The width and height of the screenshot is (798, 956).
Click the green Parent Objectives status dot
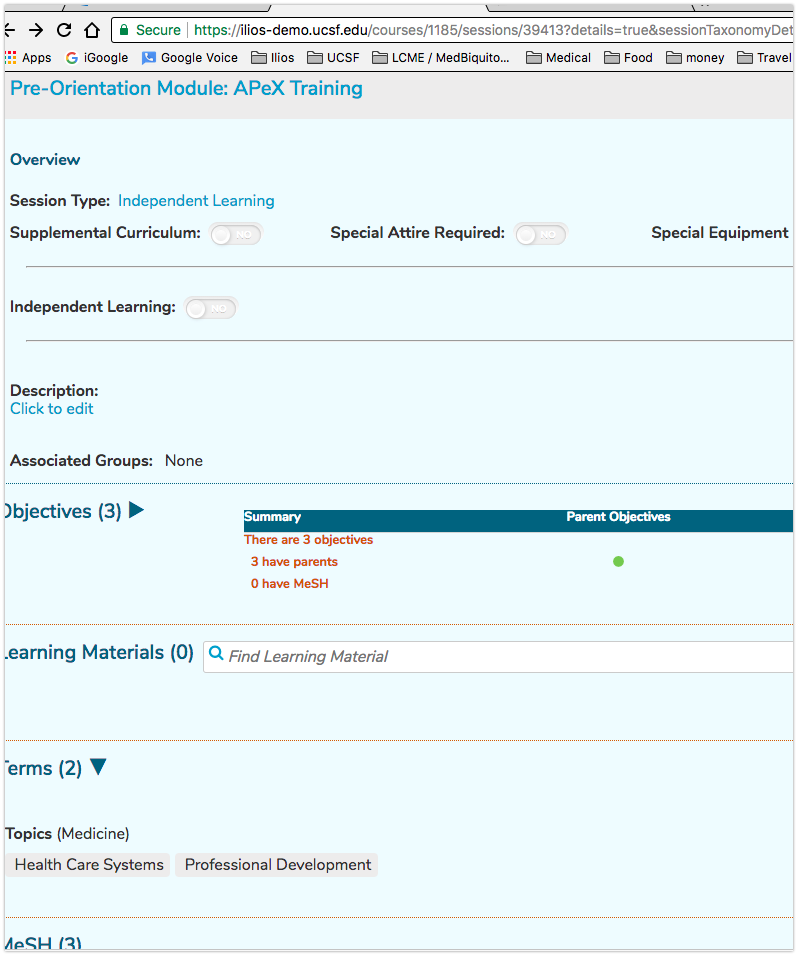click(618, 562)
